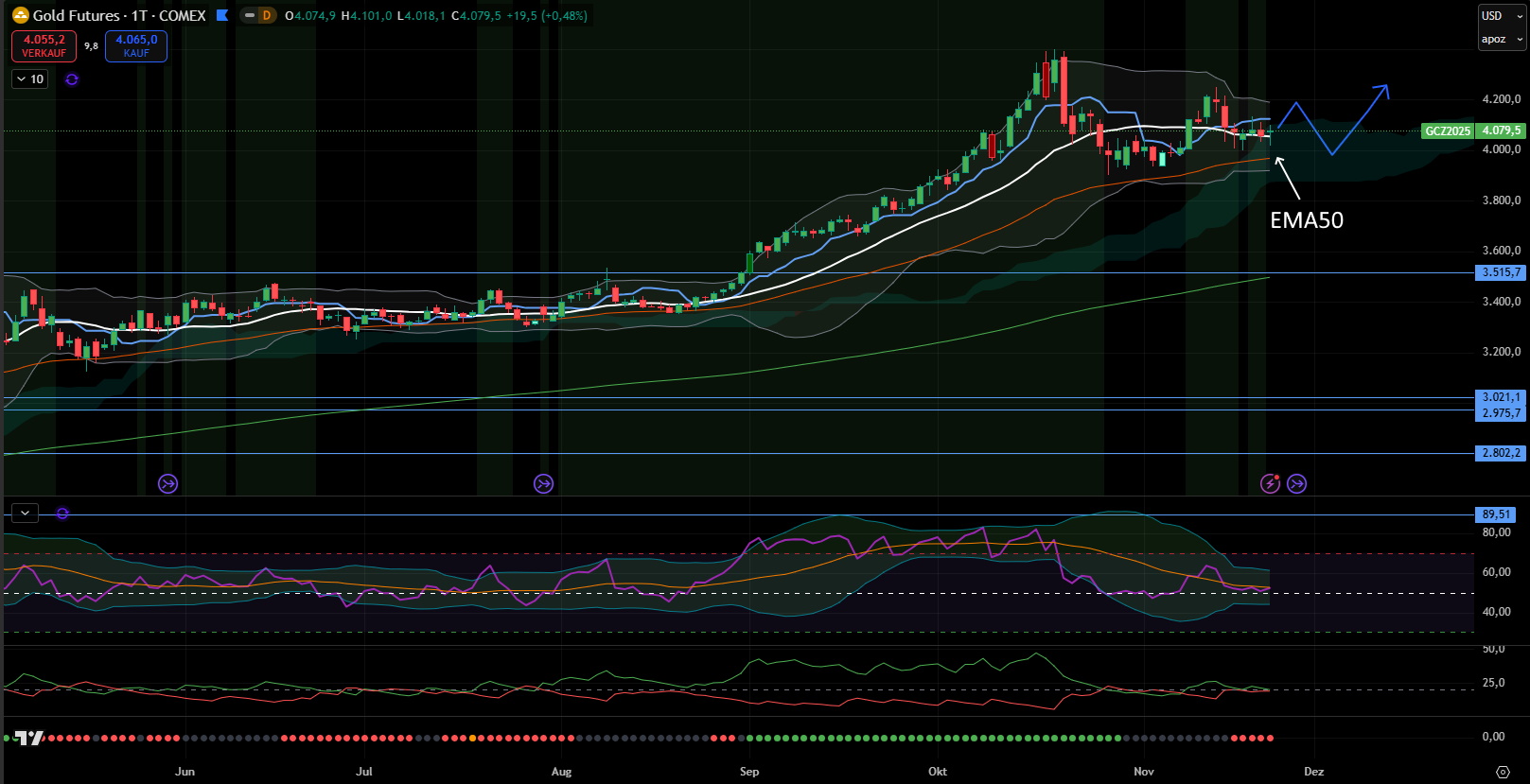Click the gold bars symbol logo
The height and width of the screenshot is (784, 1530).
point(20,15)
